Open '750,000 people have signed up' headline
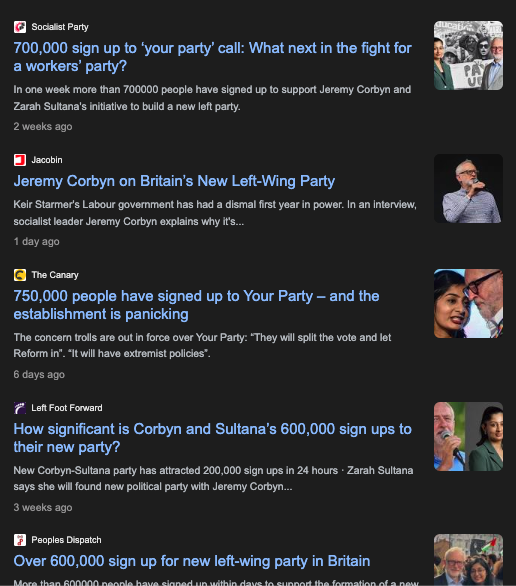Screen dimensions: 516x586 [x=197, y=305]
